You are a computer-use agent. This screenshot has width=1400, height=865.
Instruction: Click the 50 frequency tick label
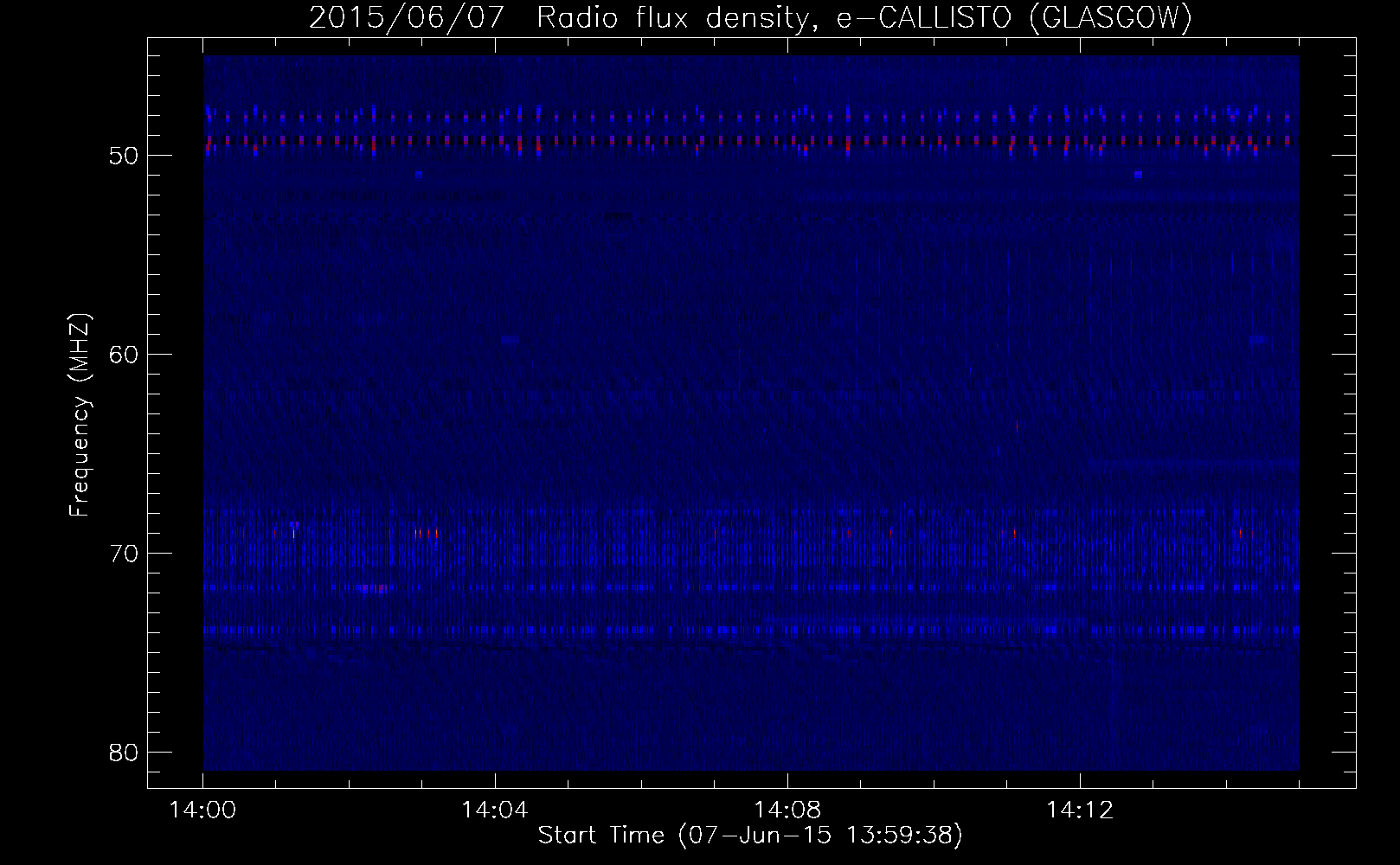click(125, 156)
